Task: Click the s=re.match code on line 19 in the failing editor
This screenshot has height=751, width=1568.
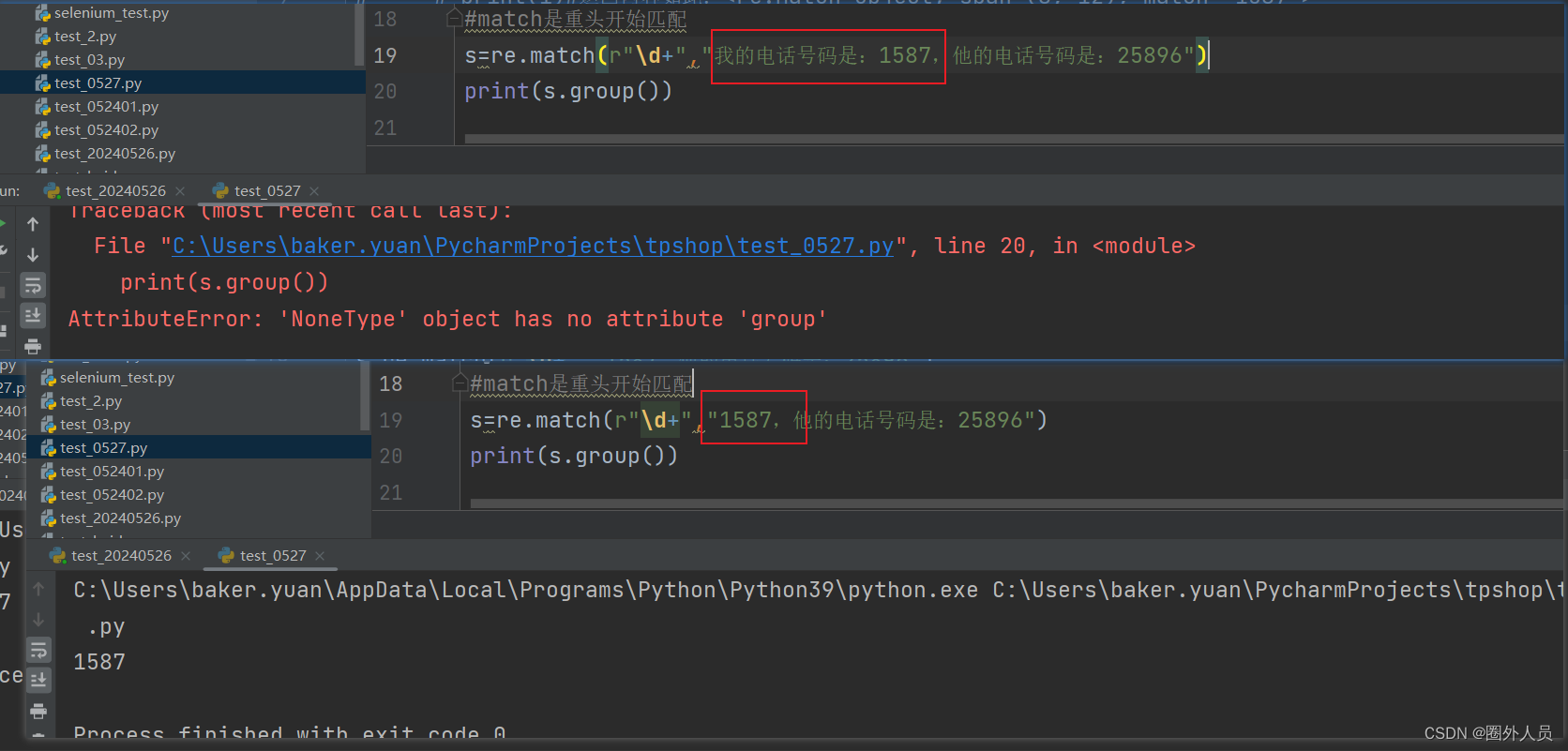Action: click(x=837, y=55)
